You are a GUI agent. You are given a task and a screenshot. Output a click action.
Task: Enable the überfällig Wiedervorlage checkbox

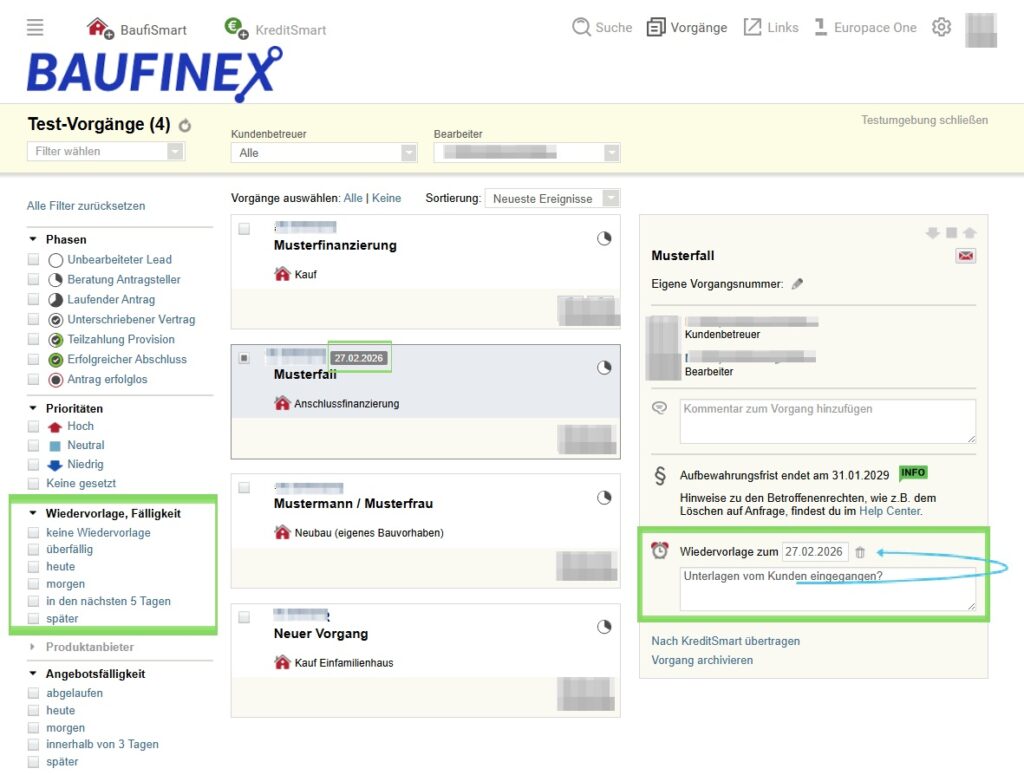click(x=34, y=550)
